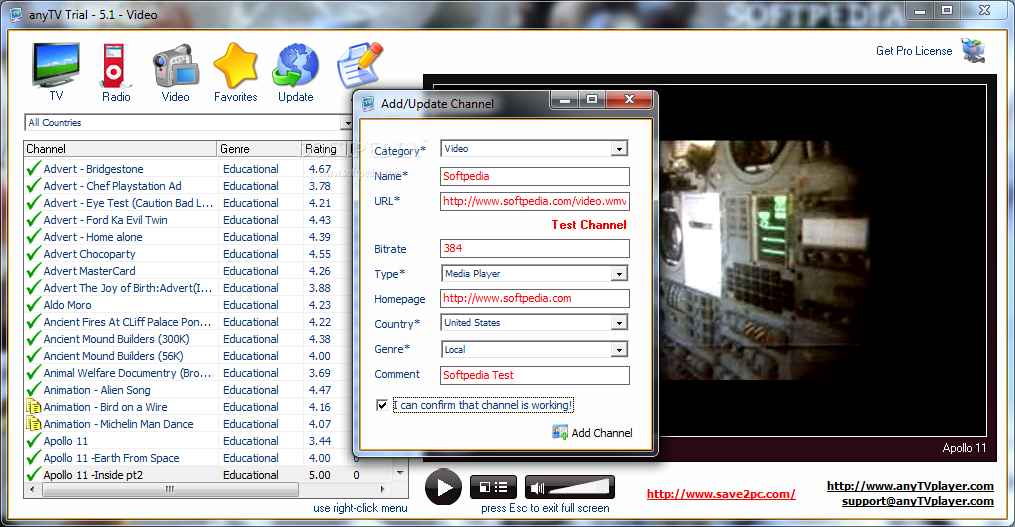Select Advert - Chef Playstation Ad channel
The height and width of the screenshot is (527, 1015).
[113, 186]
